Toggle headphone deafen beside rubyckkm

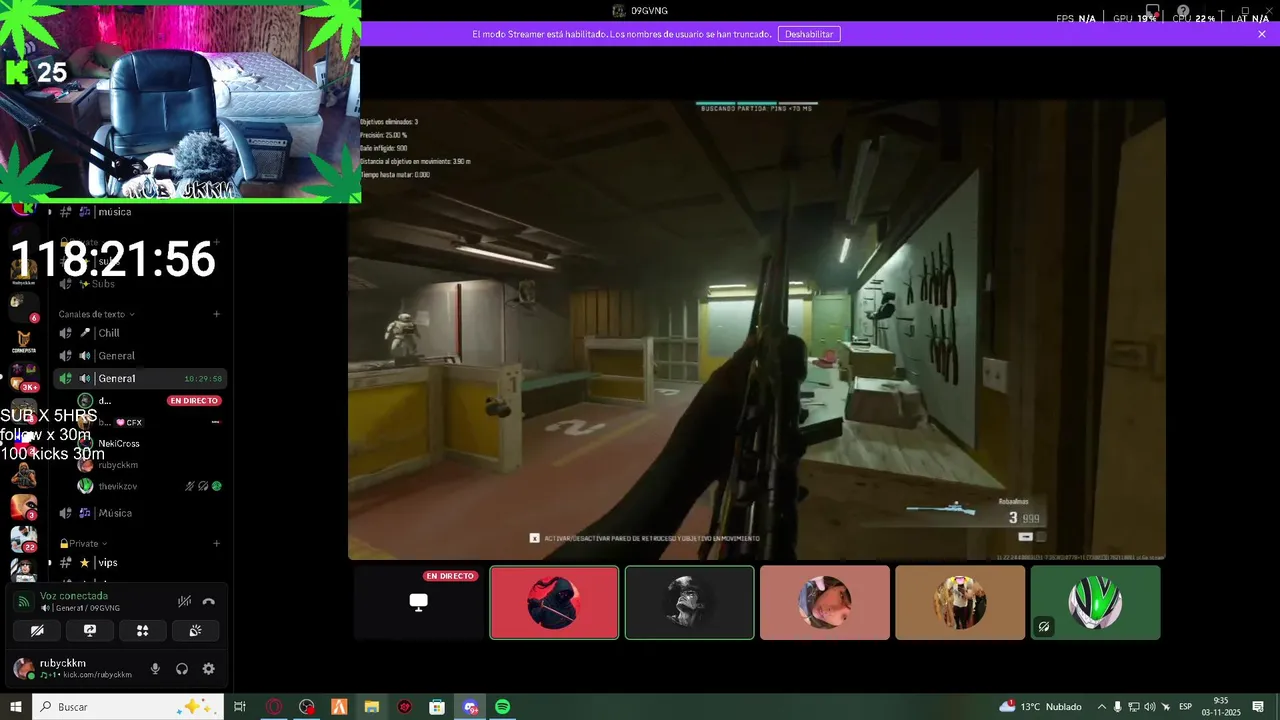182,669
